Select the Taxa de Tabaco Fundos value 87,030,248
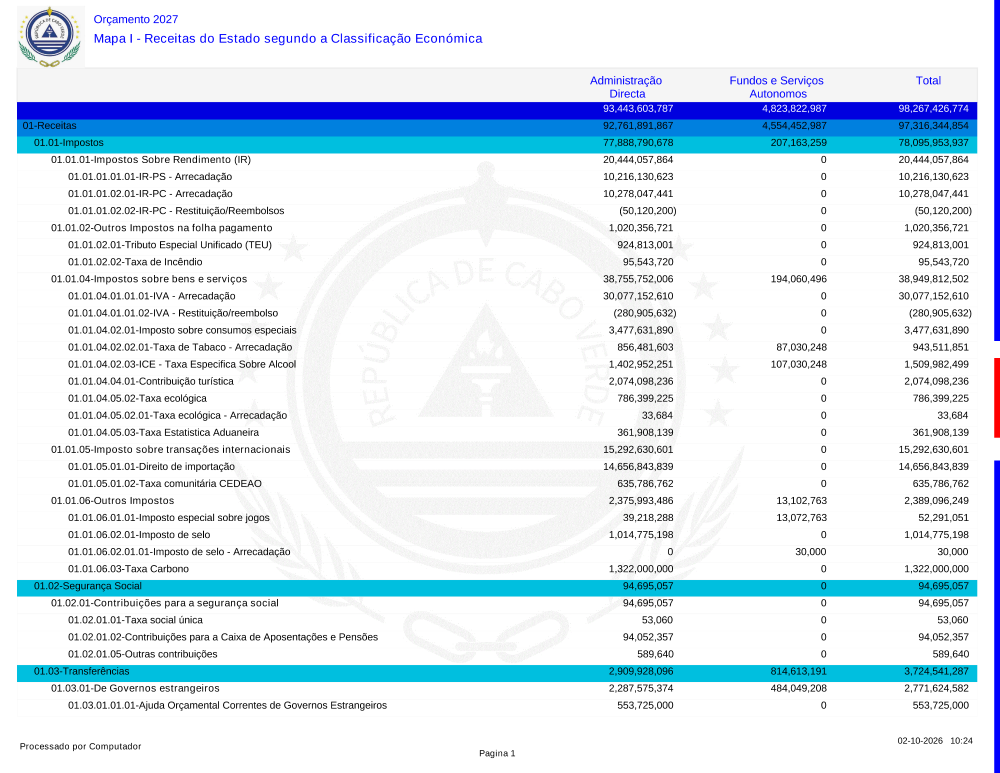Screen dimensions: 1000x773 point(801,348)
